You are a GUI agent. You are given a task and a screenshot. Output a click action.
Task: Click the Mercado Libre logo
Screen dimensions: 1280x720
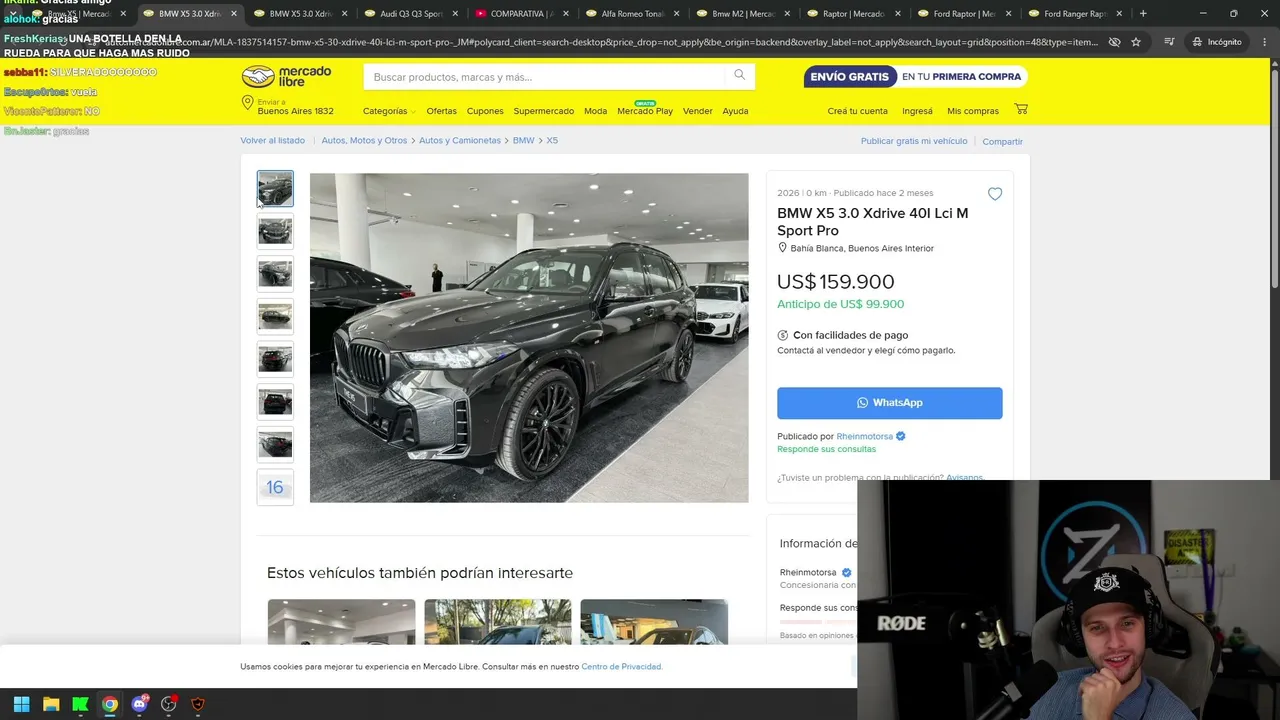(x=286, y=77)
